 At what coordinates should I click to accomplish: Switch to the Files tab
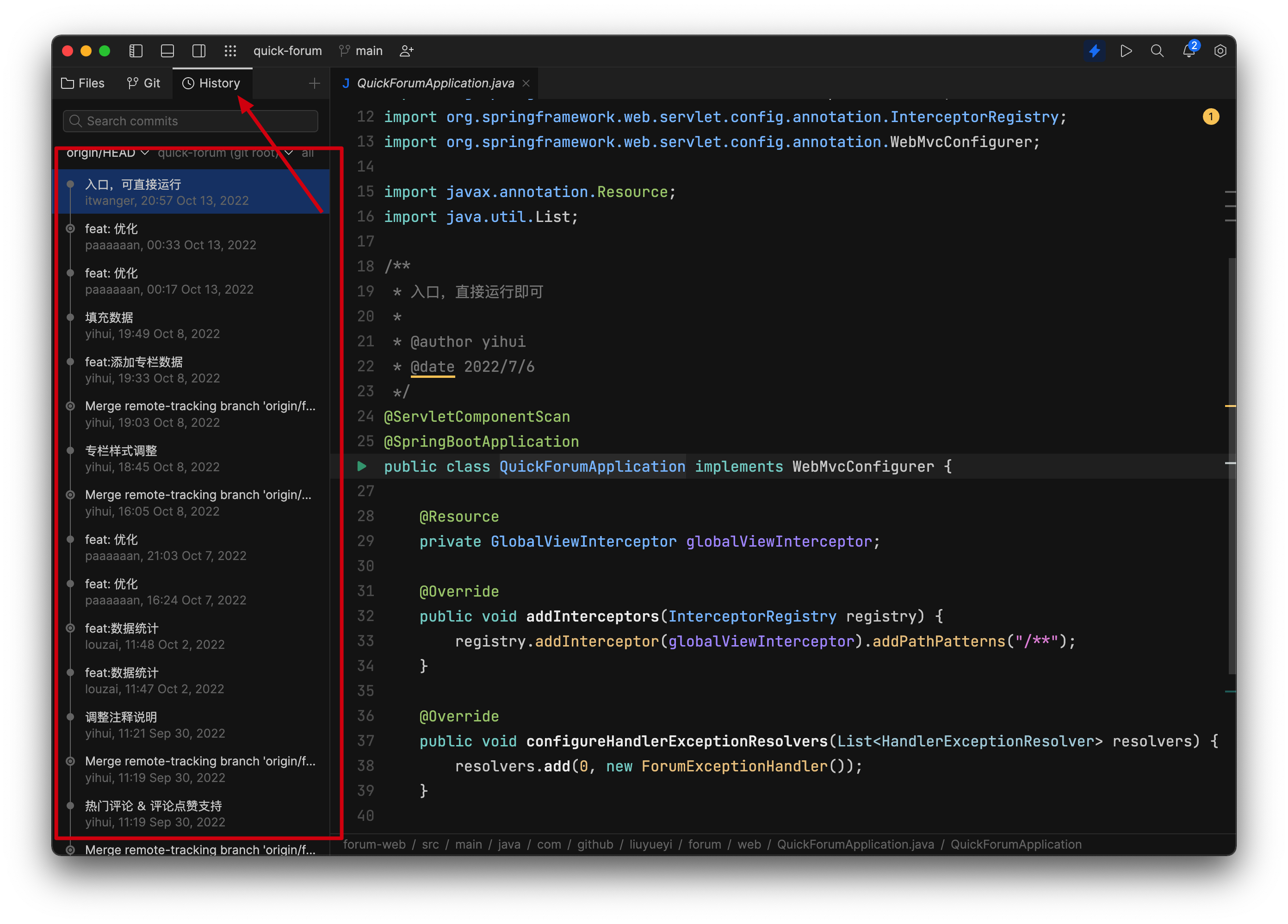pos(83,83)
